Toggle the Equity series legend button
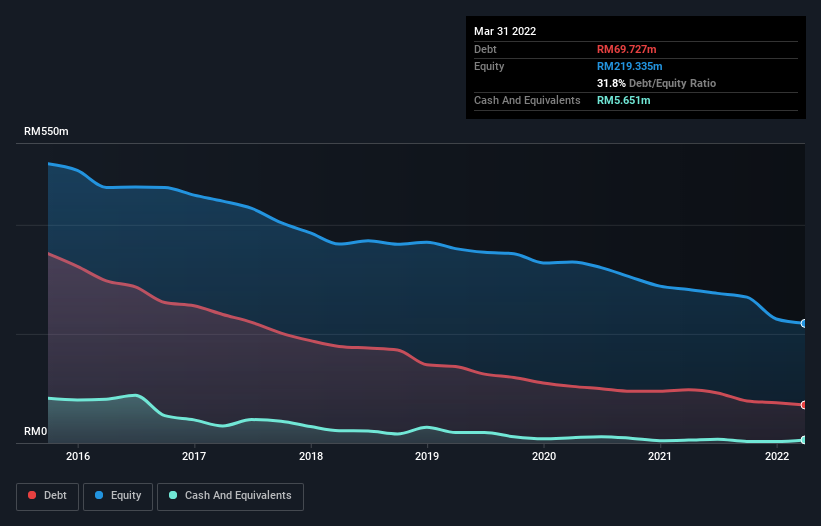The height and width of the screenshot is (526, 821). point(118,496)
